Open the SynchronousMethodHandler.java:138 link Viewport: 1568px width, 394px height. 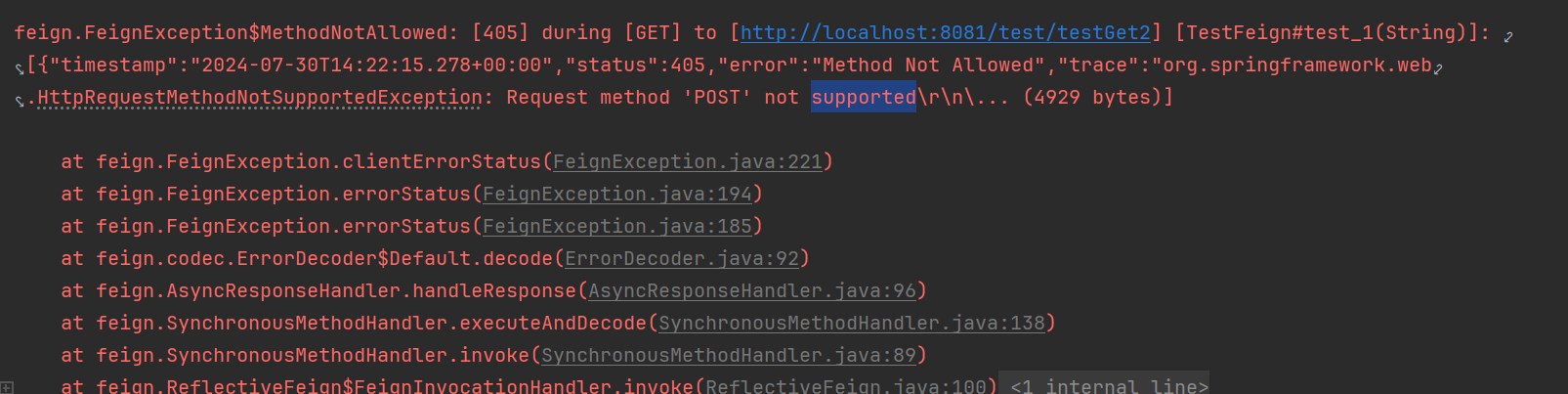[852, 323]
